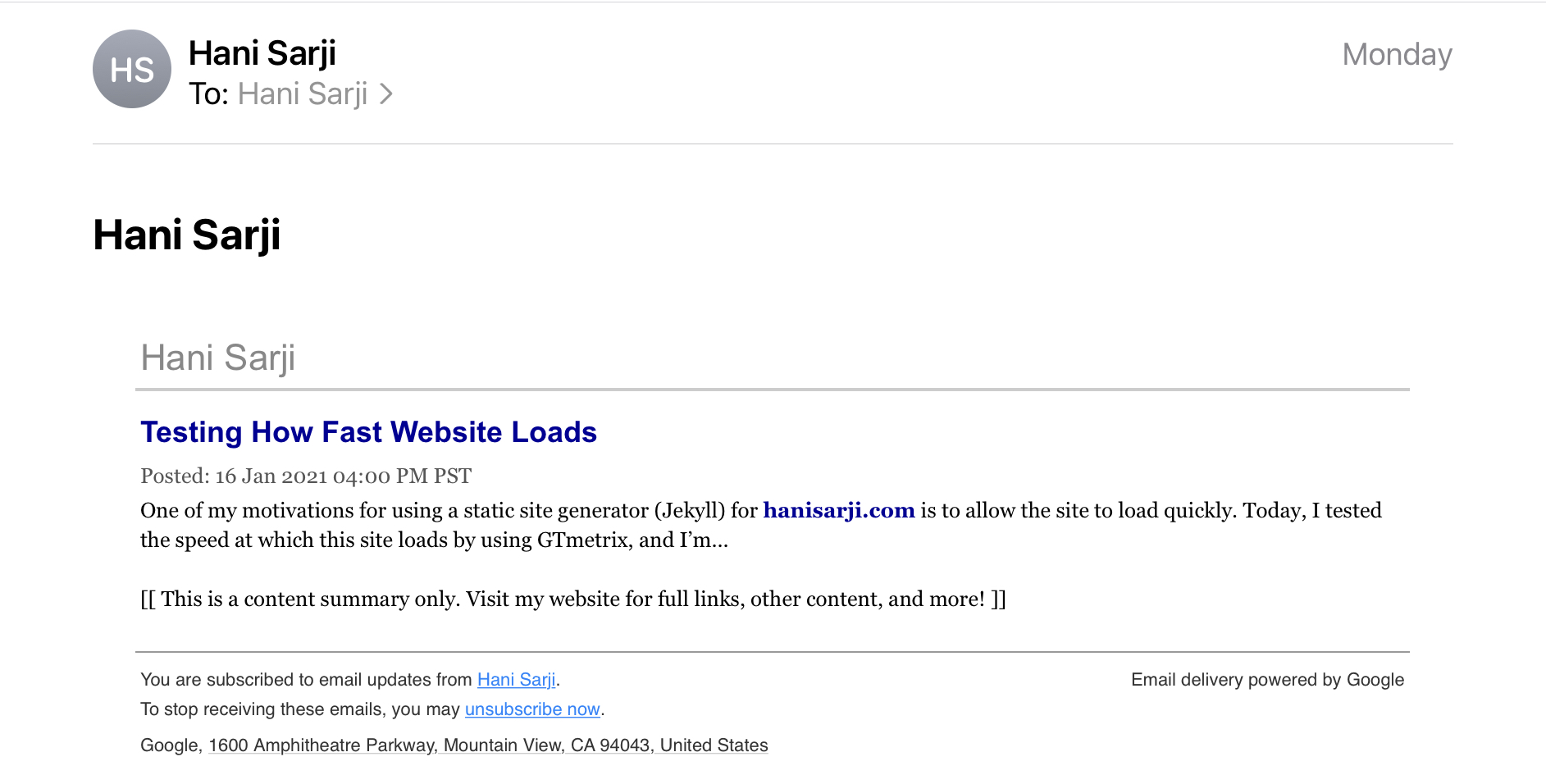This screenshot has height=784, width=1546.
Task: Open Testing How Fast Website Loads article
Action: (x=369, y=432)
